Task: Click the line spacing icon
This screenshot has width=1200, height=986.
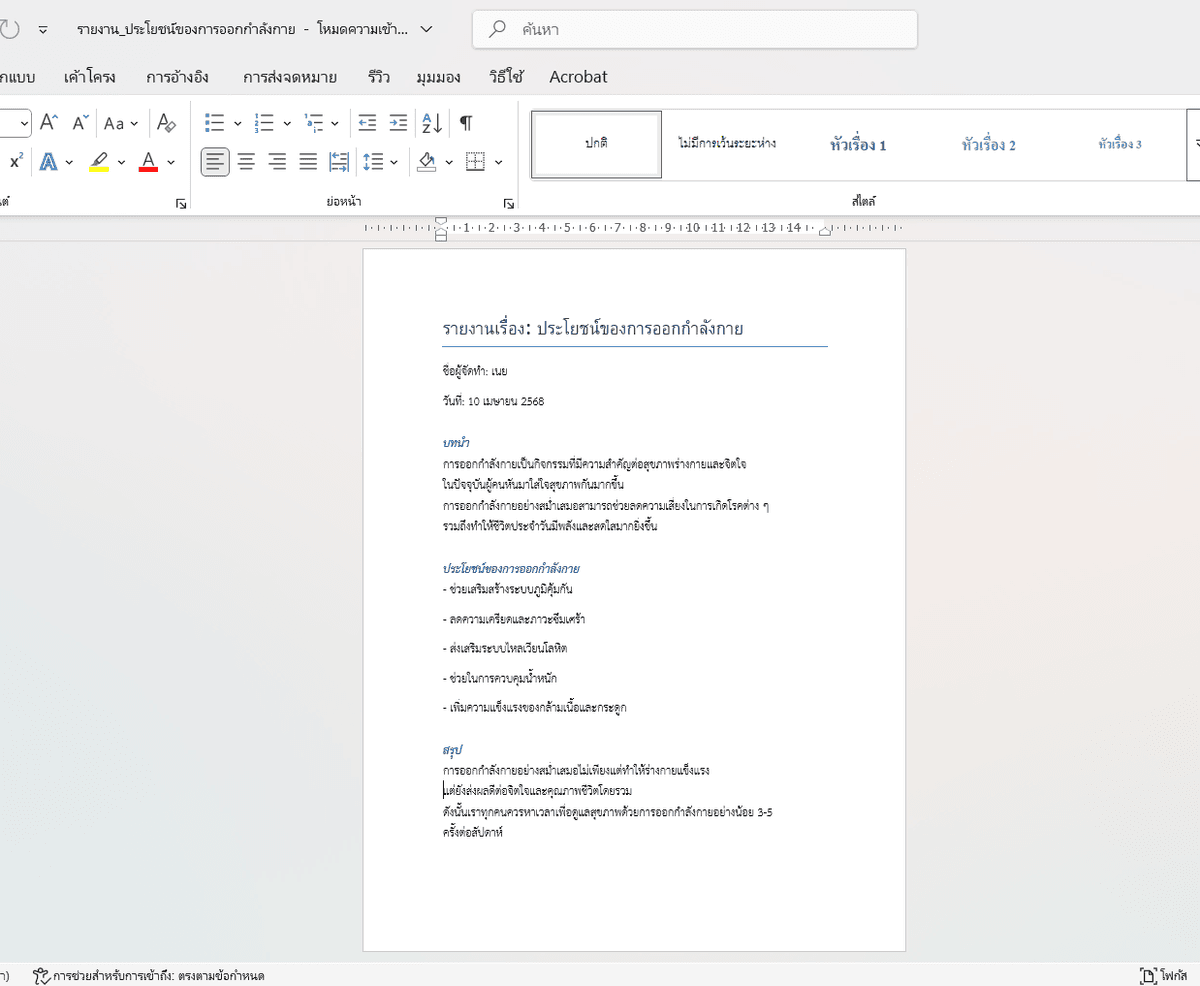Action: (x=373, y=162)
